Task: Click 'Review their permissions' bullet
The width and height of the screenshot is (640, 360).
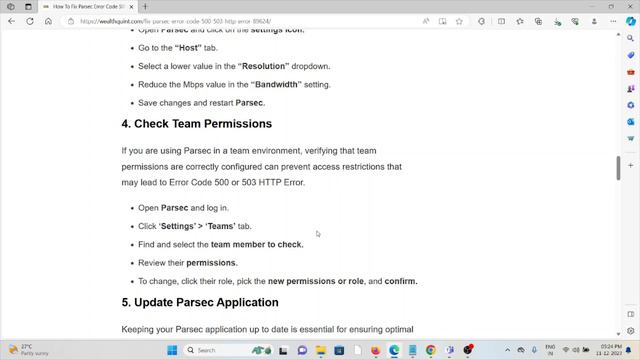Action: tap(188, 263)
